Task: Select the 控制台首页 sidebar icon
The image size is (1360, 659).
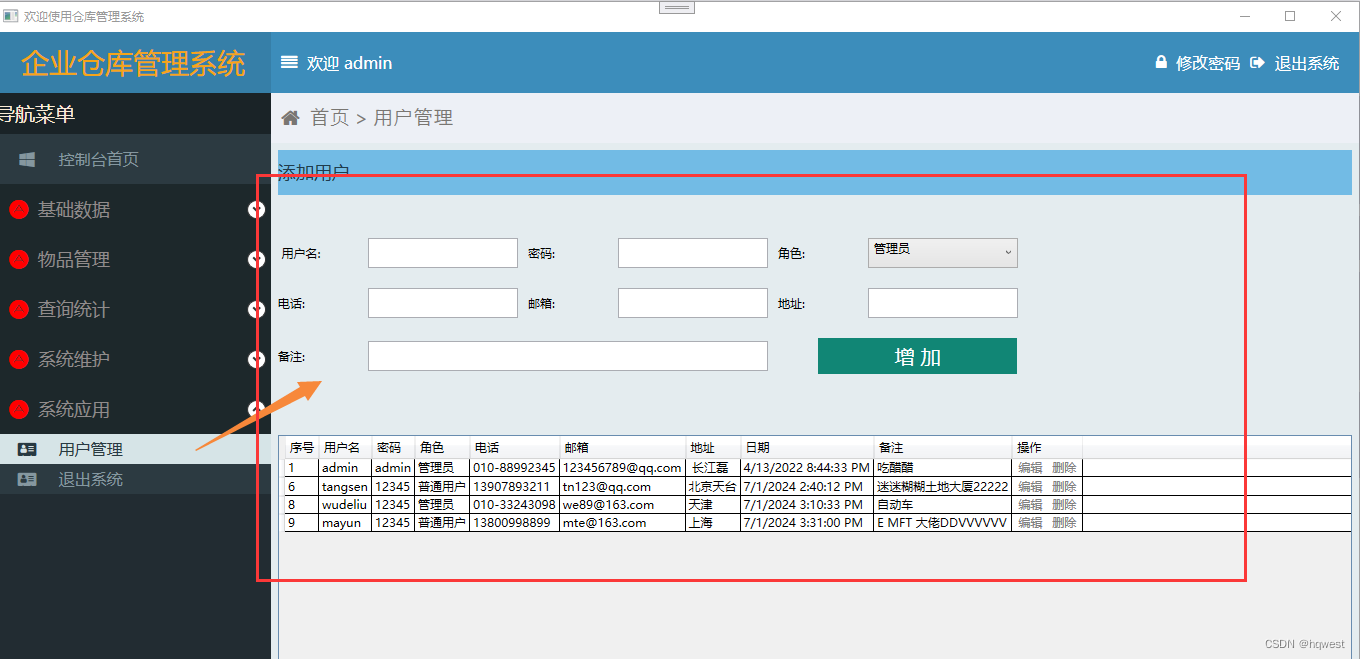Action: (x=27, y=158)
